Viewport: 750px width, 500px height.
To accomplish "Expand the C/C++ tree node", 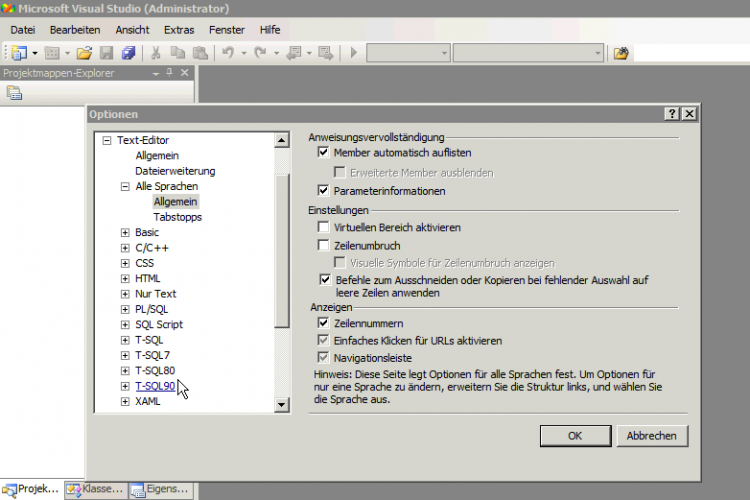I will click(125, 248).
